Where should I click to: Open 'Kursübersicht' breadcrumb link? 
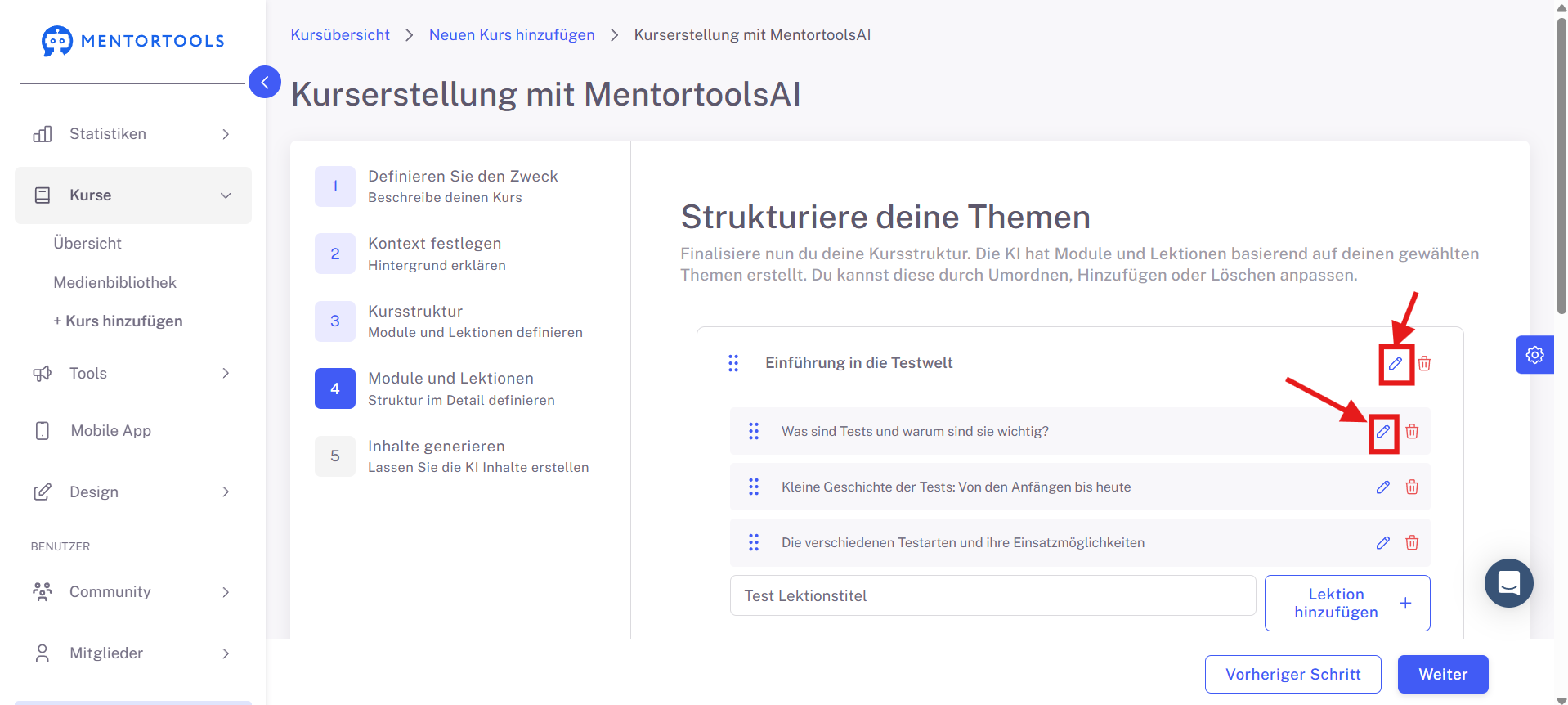click(x=340, y=35)
